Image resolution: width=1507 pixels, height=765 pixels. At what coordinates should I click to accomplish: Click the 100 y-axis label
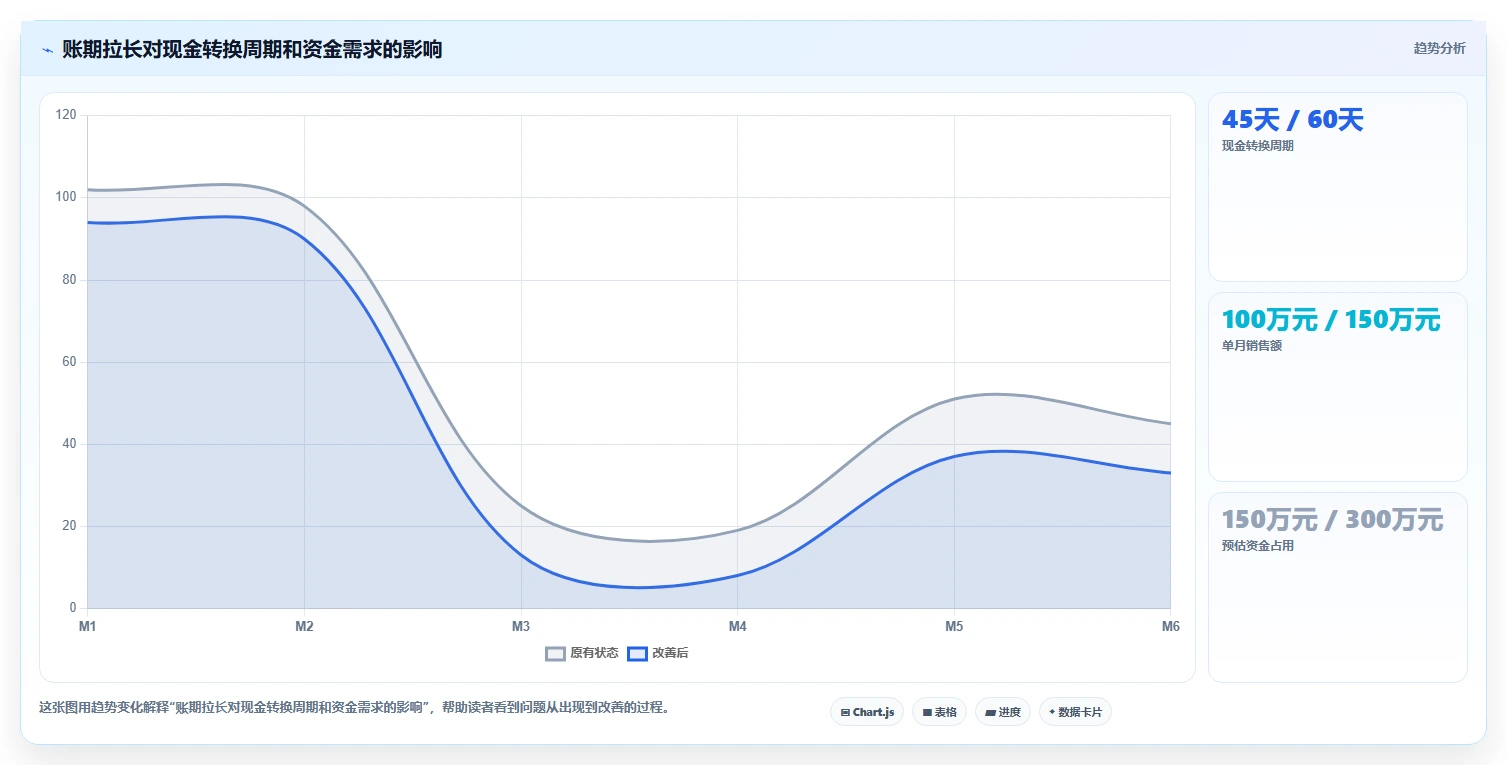click(x=66, y=197)
